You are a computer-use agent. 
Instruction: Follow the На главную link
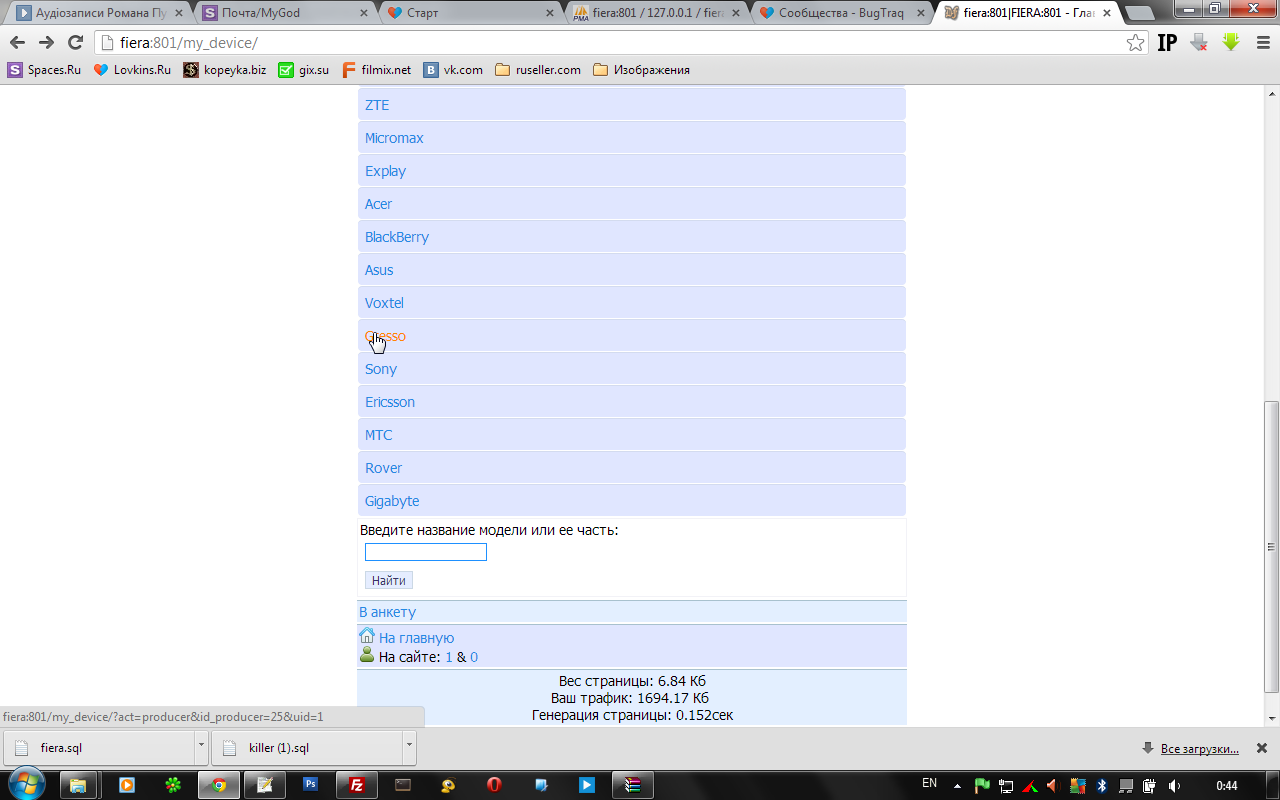[417, 638]
